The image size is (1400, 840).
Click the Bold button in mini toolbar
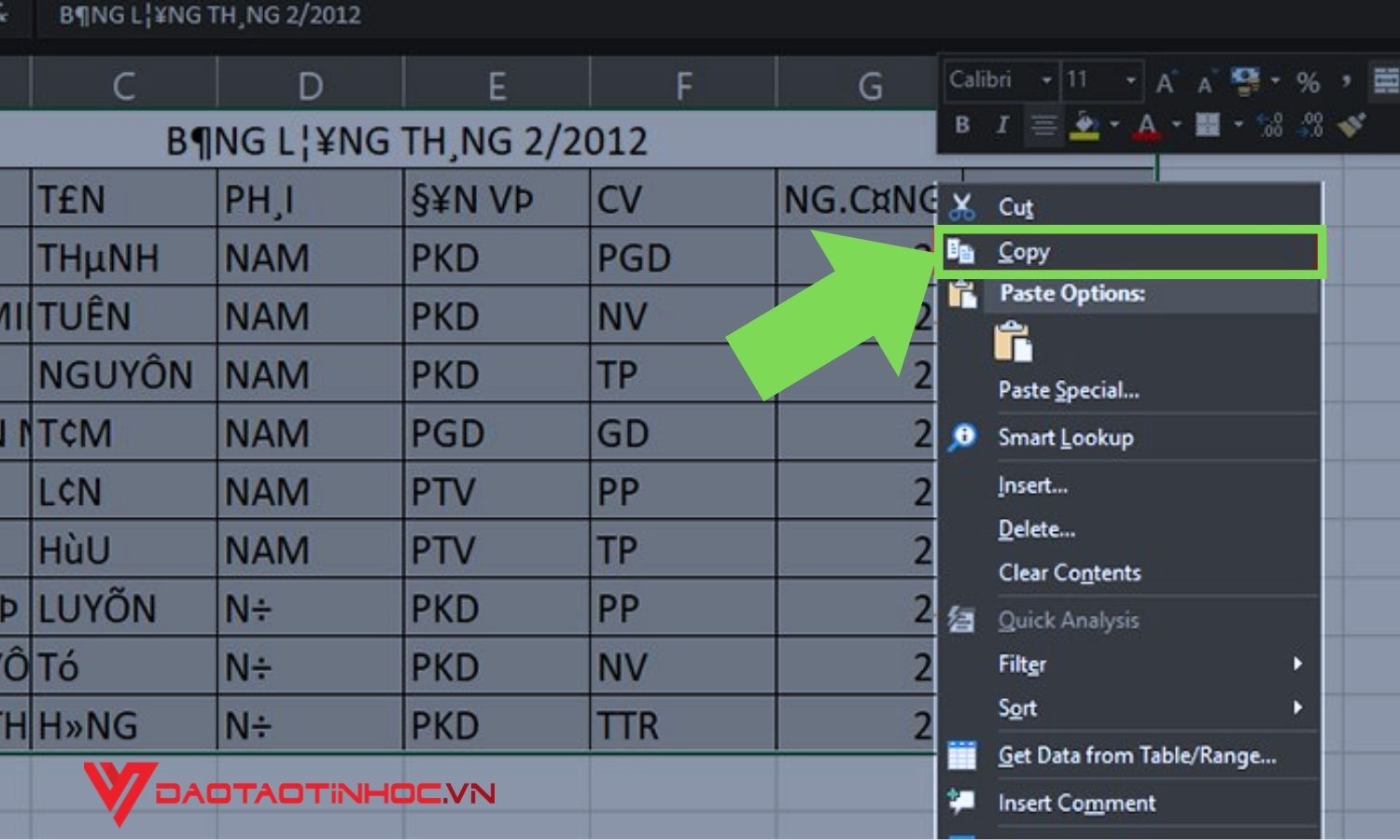point(962,125)
